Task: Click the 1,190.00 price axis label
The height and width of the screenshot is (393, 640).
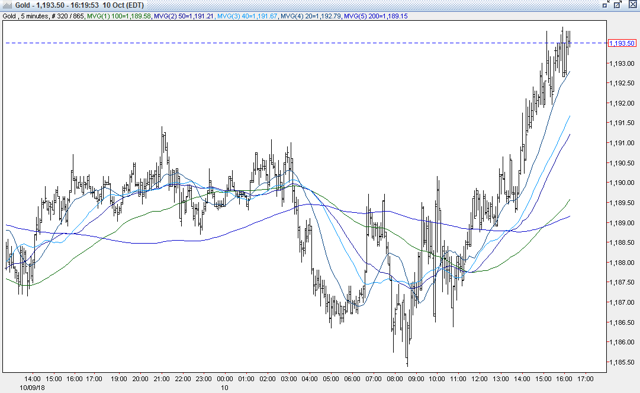Action: 622,183
